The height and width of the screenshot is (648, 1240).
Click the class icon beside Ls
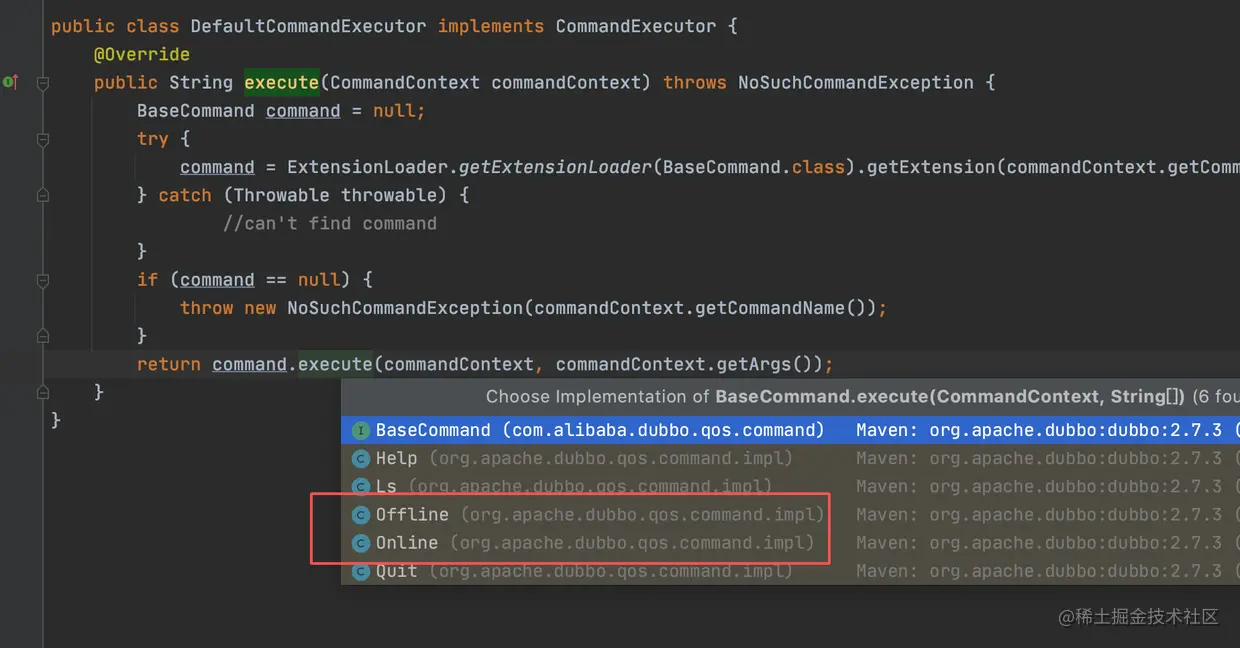click(360, 487)
